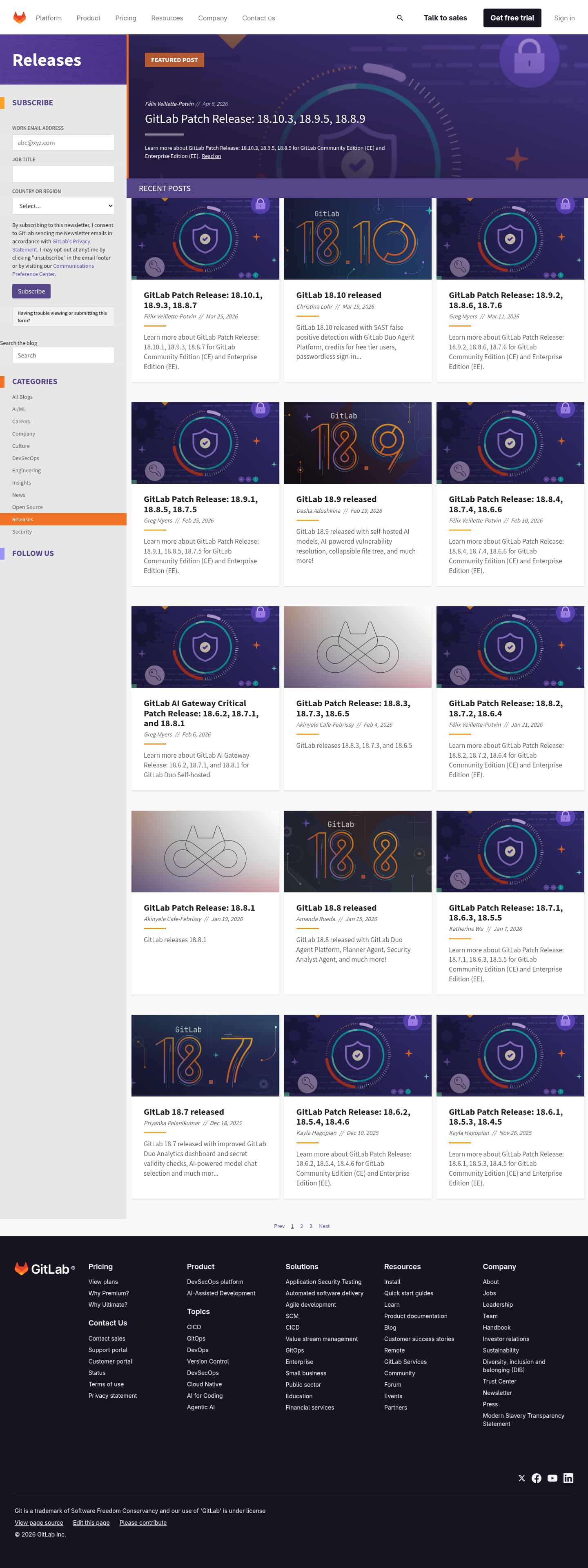Open Investor relations footer link
Image resolution: width=588 pixels, height=1568 pixels.
[506, 1339]
